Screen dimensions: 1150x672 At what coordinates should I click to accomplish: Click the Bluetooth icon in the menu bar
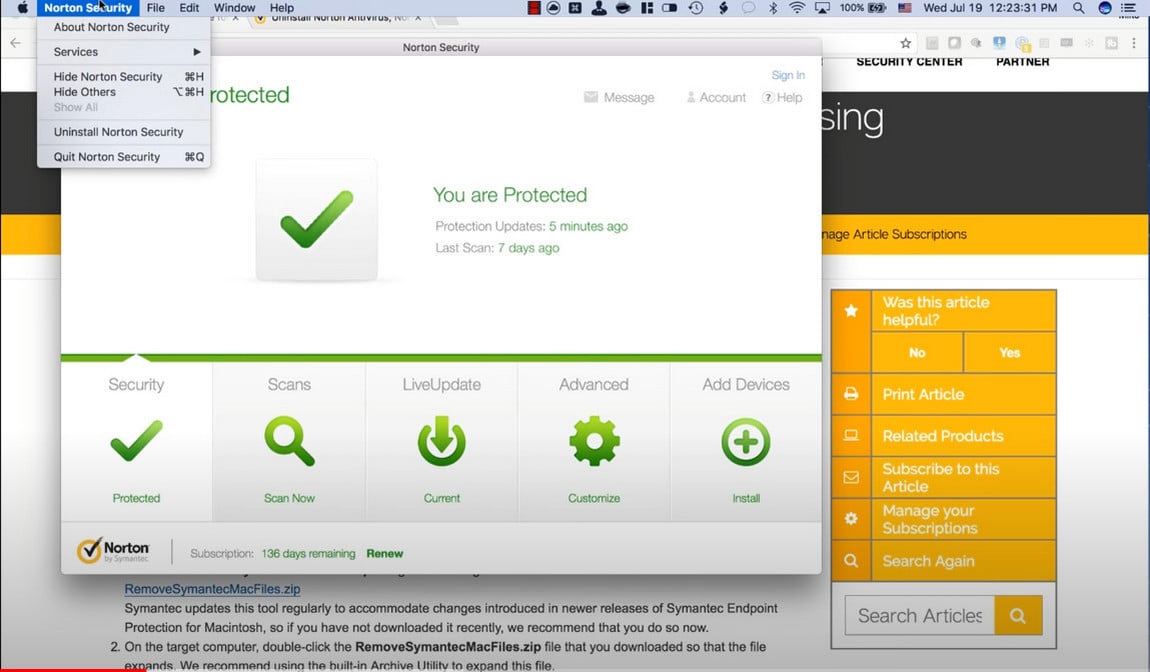[x=772, y=8]
